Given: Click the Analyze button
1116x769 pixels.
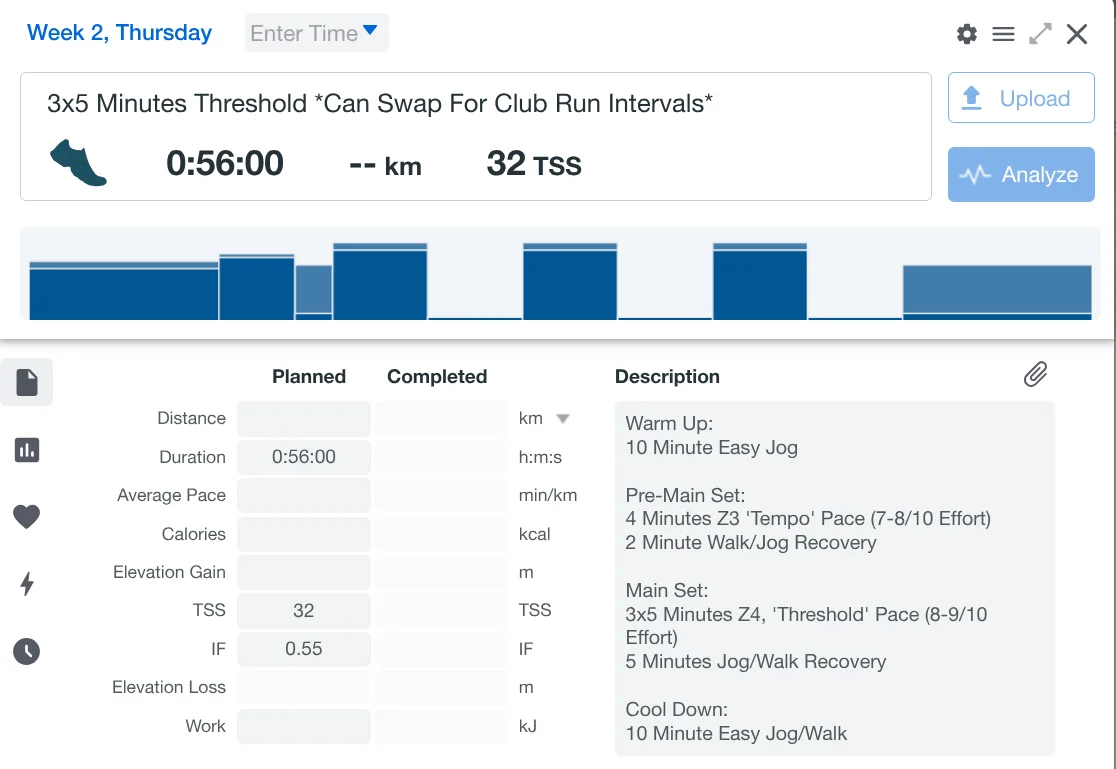Looking at the screenshot, I should tap(1021, 175).
